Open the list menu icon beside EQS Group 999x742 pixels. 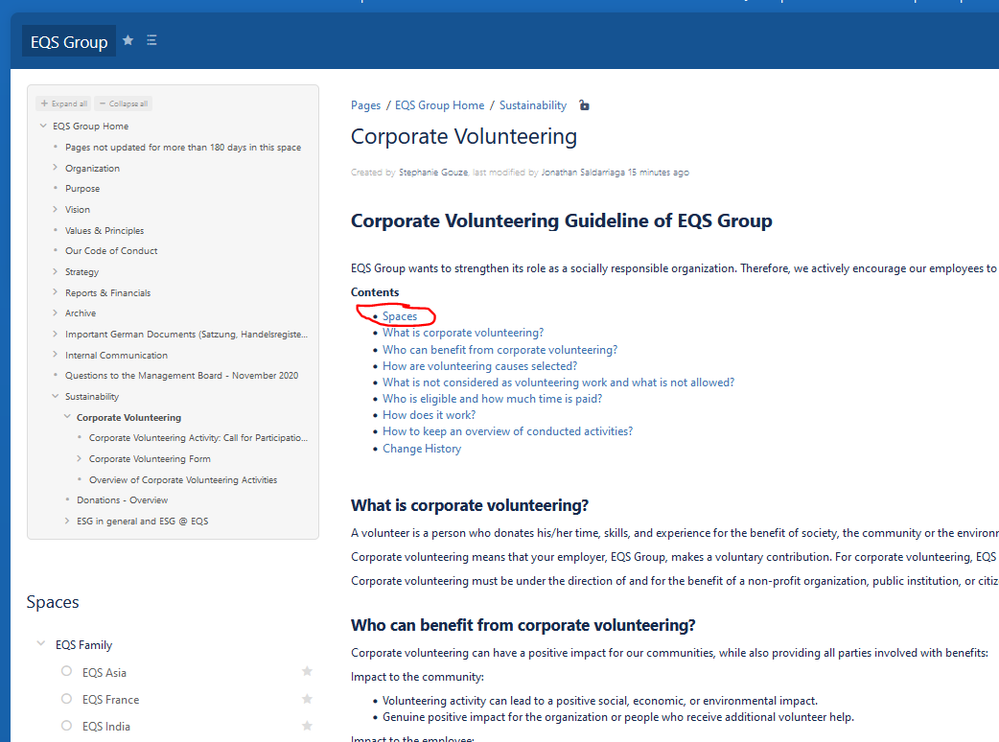click(152, 41)
